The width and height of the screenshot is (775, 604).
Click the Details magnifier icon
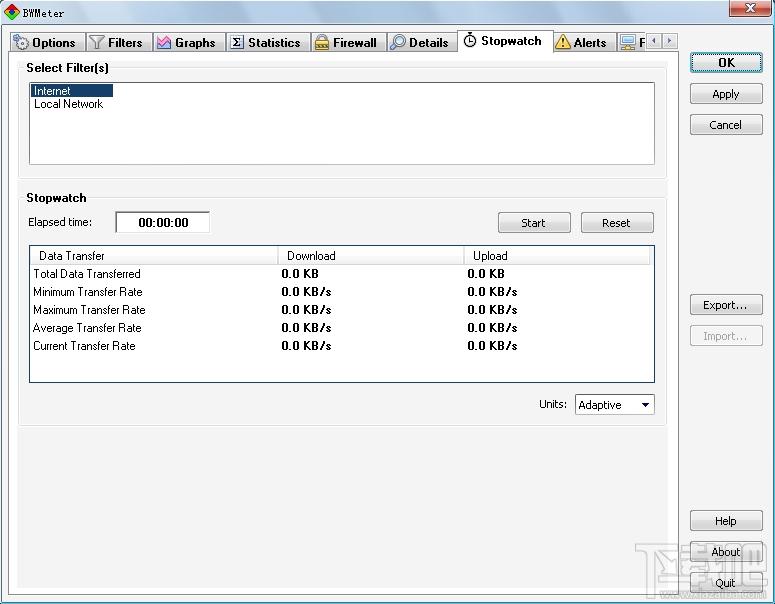(397, 43)
